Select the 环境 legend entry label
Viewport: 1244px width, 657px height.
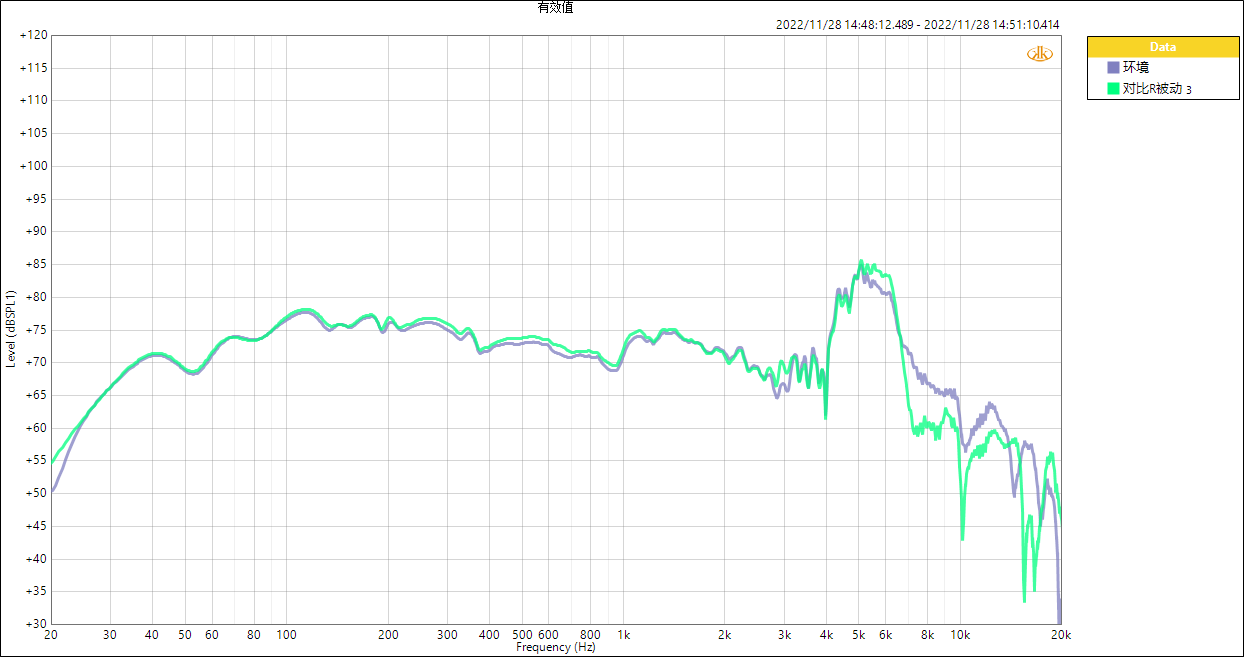(1136, 68)
